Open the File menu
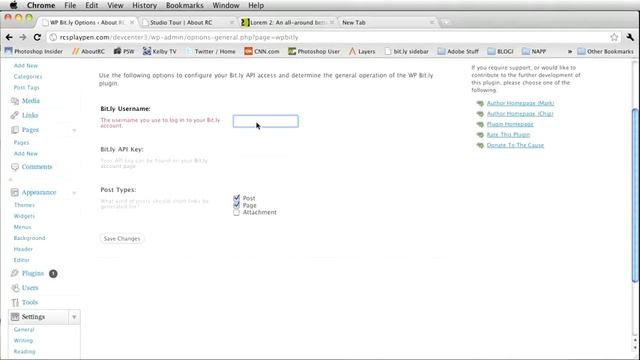This screenshot has height=360, width=640. point(70,5)
